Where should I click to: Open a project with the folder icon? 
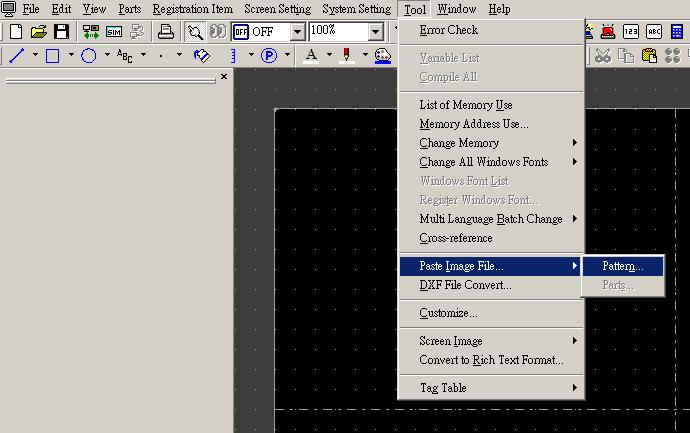39,32
